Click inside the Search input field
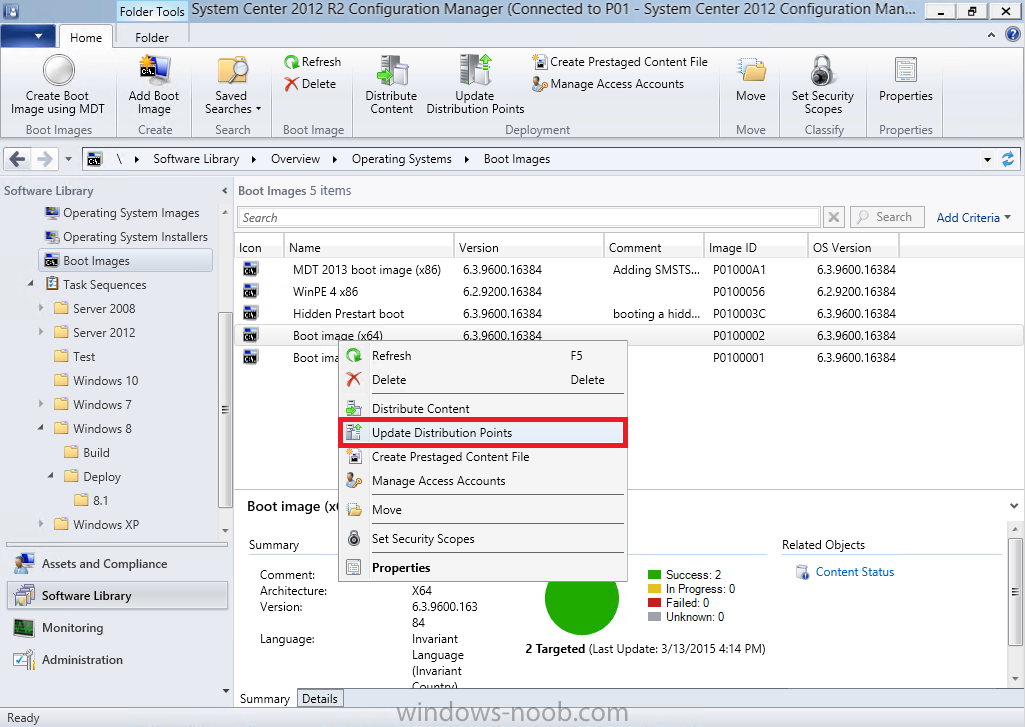 [528, 217]
